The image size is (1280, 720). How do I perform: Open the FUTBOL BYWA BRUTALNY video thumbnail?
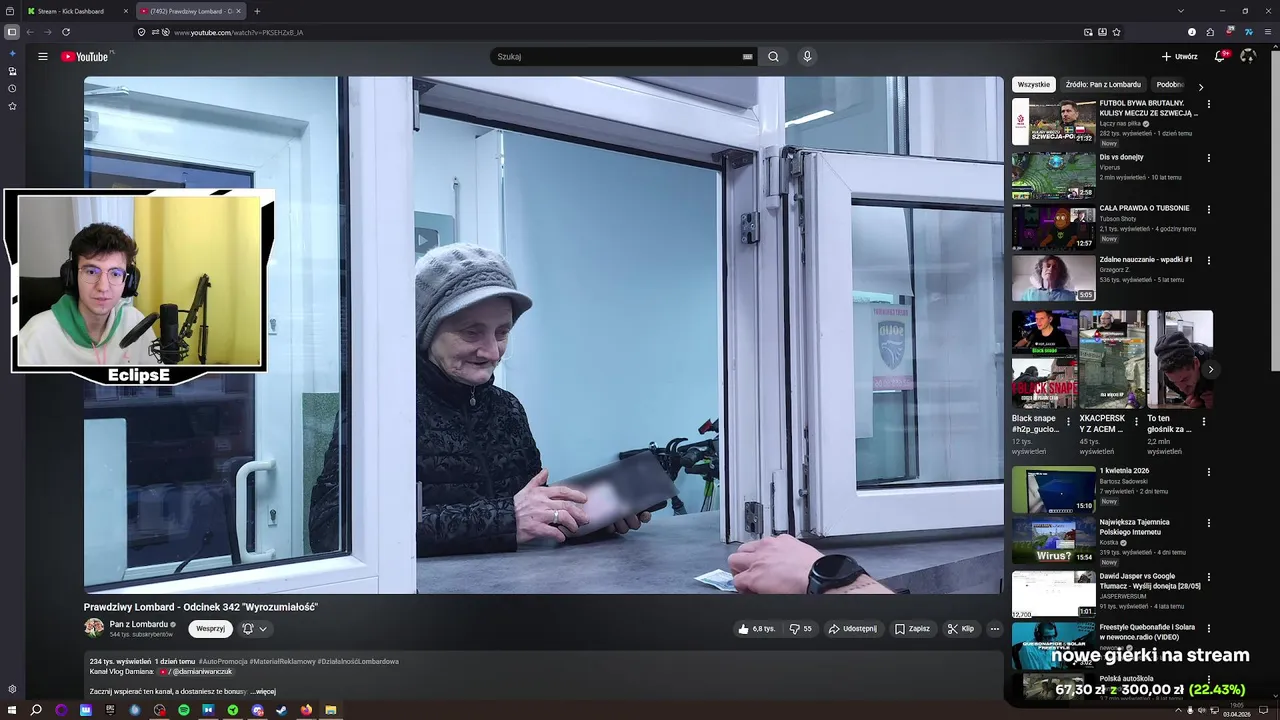tap(1053, 121)
